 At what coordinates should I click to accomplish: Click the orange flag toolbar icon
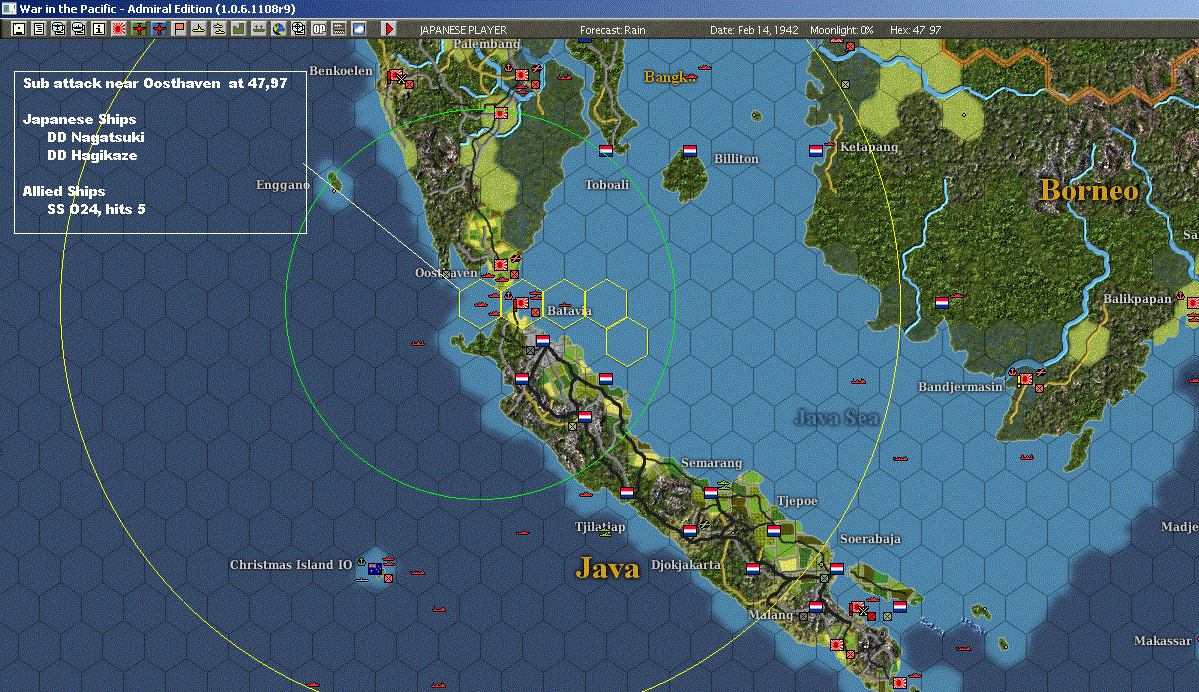pos(179,29)
